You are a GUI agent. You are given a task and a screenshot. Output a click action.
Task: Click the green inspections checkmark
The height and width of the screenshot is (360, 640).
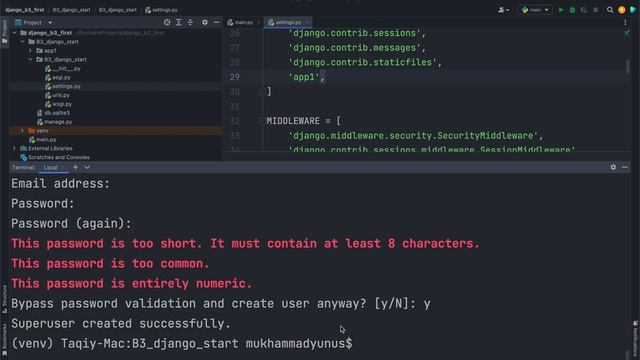[x=627, y=33]
